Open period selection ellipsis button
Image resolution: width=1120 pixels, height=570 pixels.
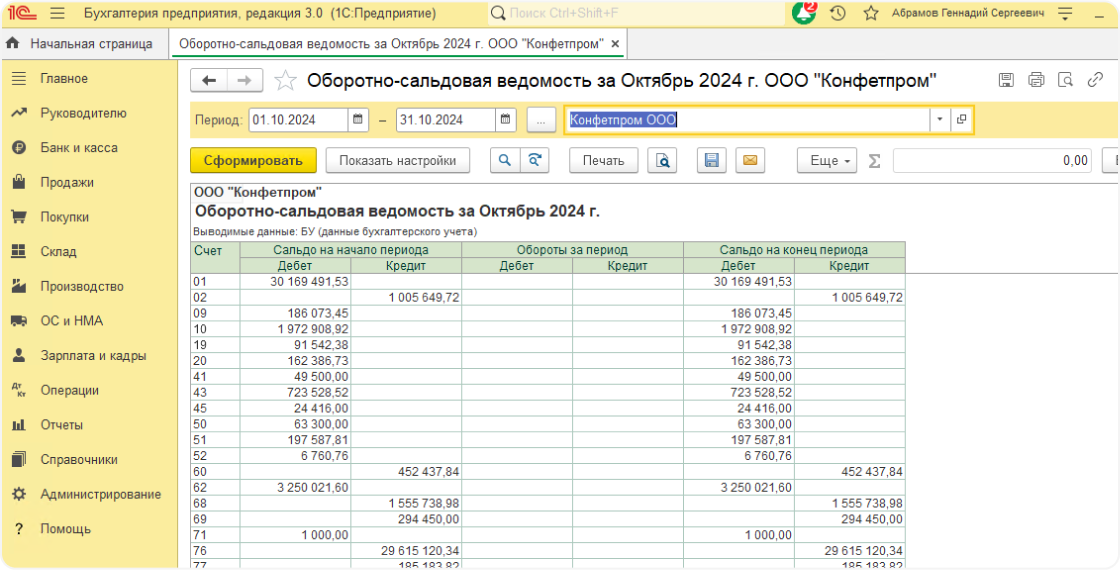tap(541, 120)
